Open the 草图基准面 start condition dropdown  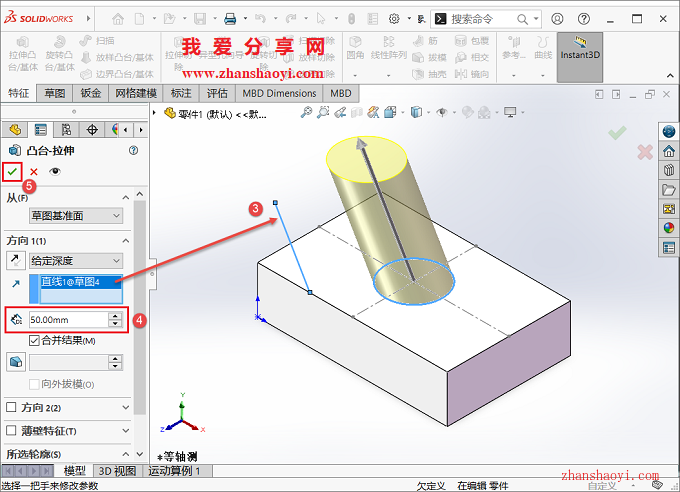click(x=77, y=216)
